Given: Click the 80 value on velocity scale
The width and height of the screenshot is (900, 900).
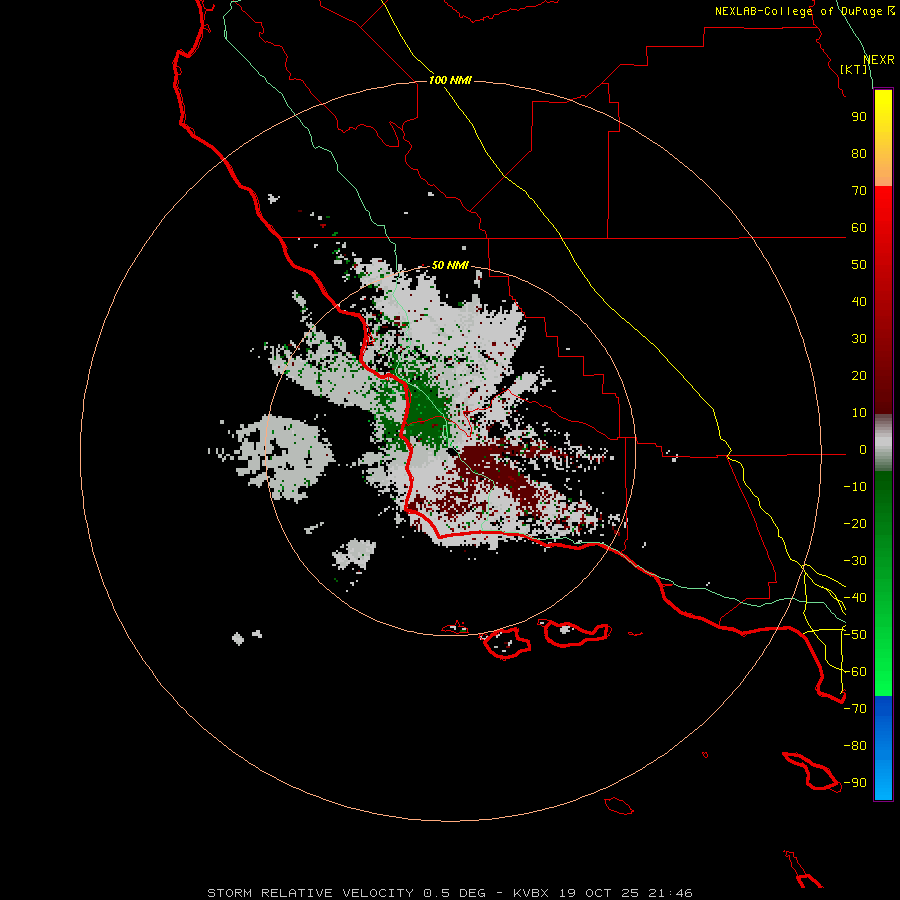Looking at the screenshot, I should (859, 154).
